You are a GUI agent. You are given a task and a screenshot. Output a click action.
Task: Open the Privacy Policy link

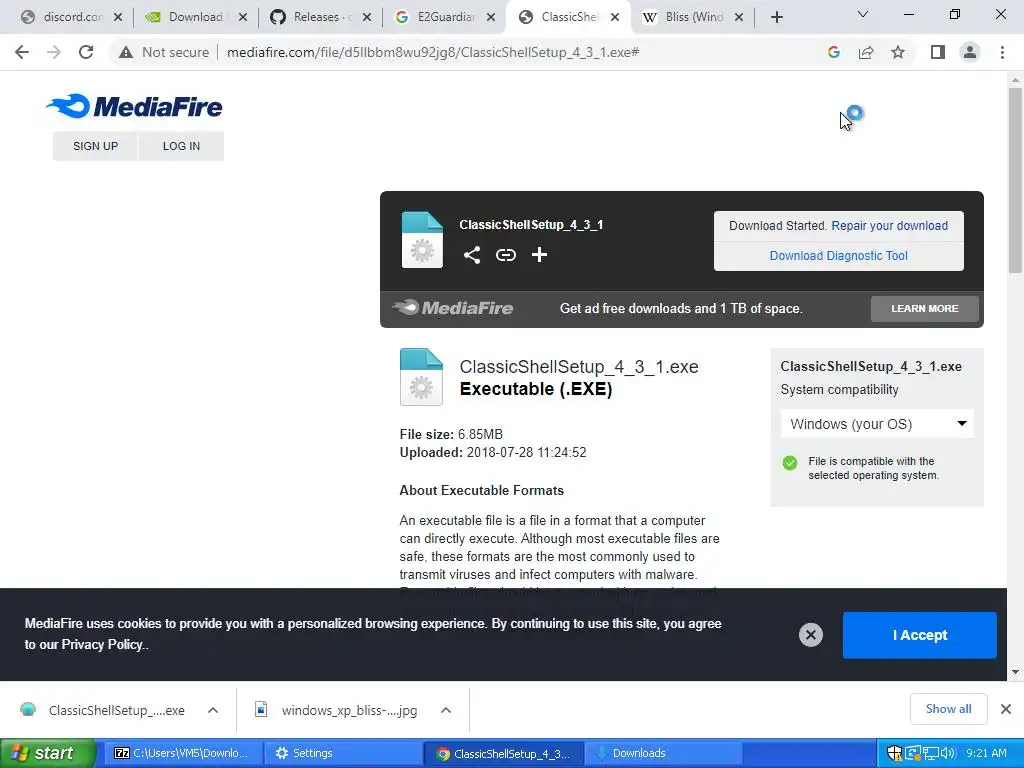(102, 645)
